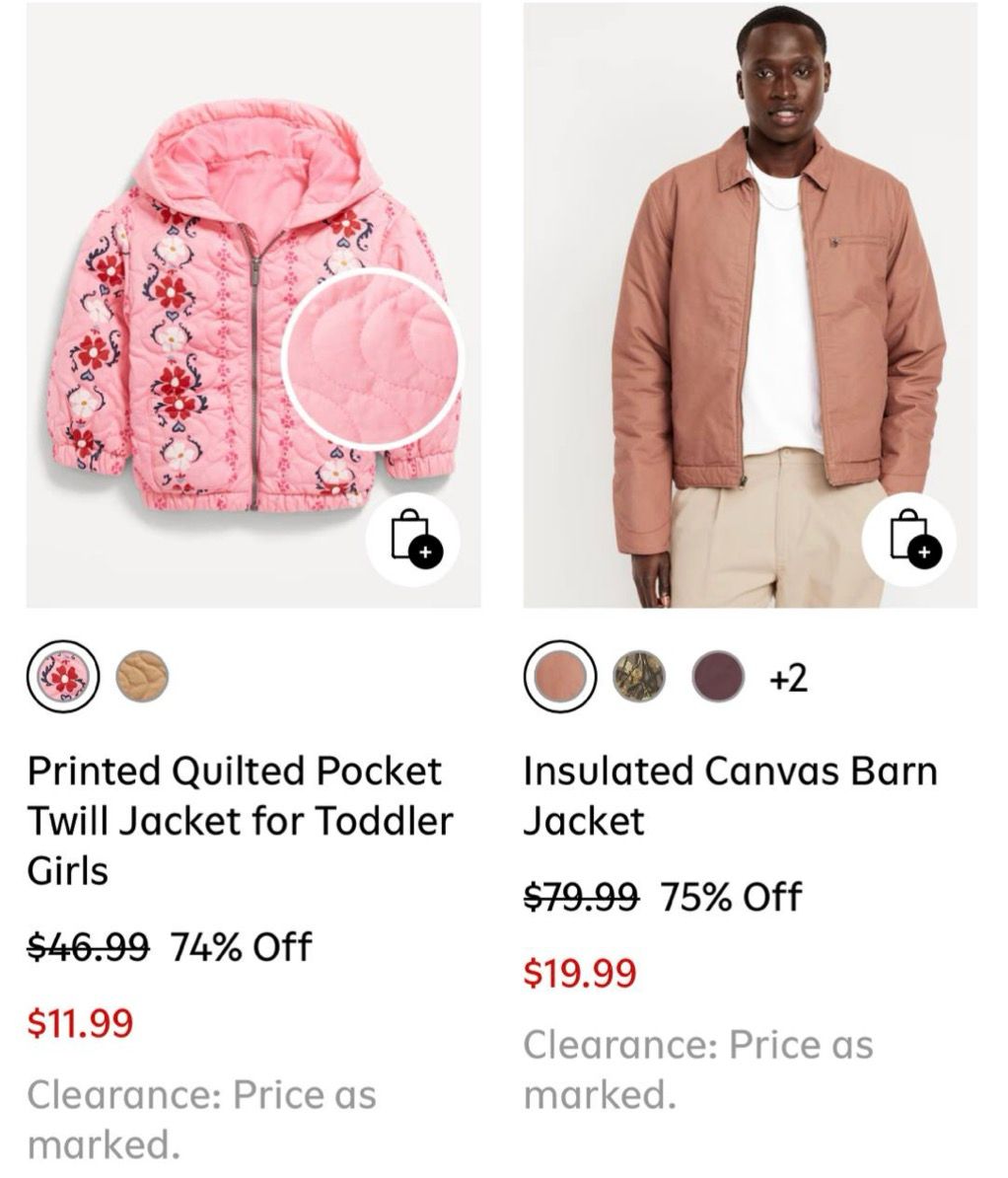This screenshot has width=1008, height=1178.
Task: Click the plus symbol inside the right bag icon
Action: (925, 552)
